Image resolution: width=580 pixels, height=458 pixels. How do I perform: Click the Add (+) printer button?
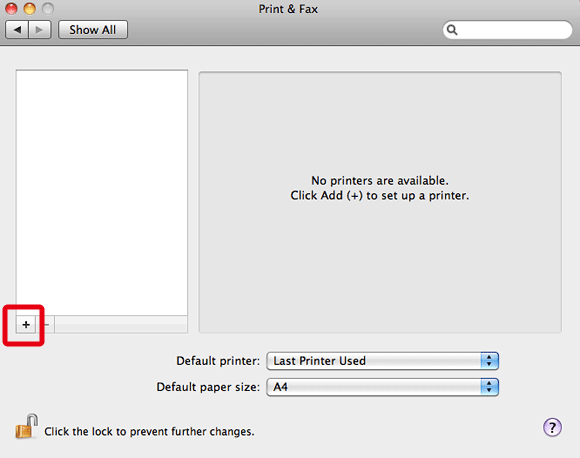pos(26,324)
